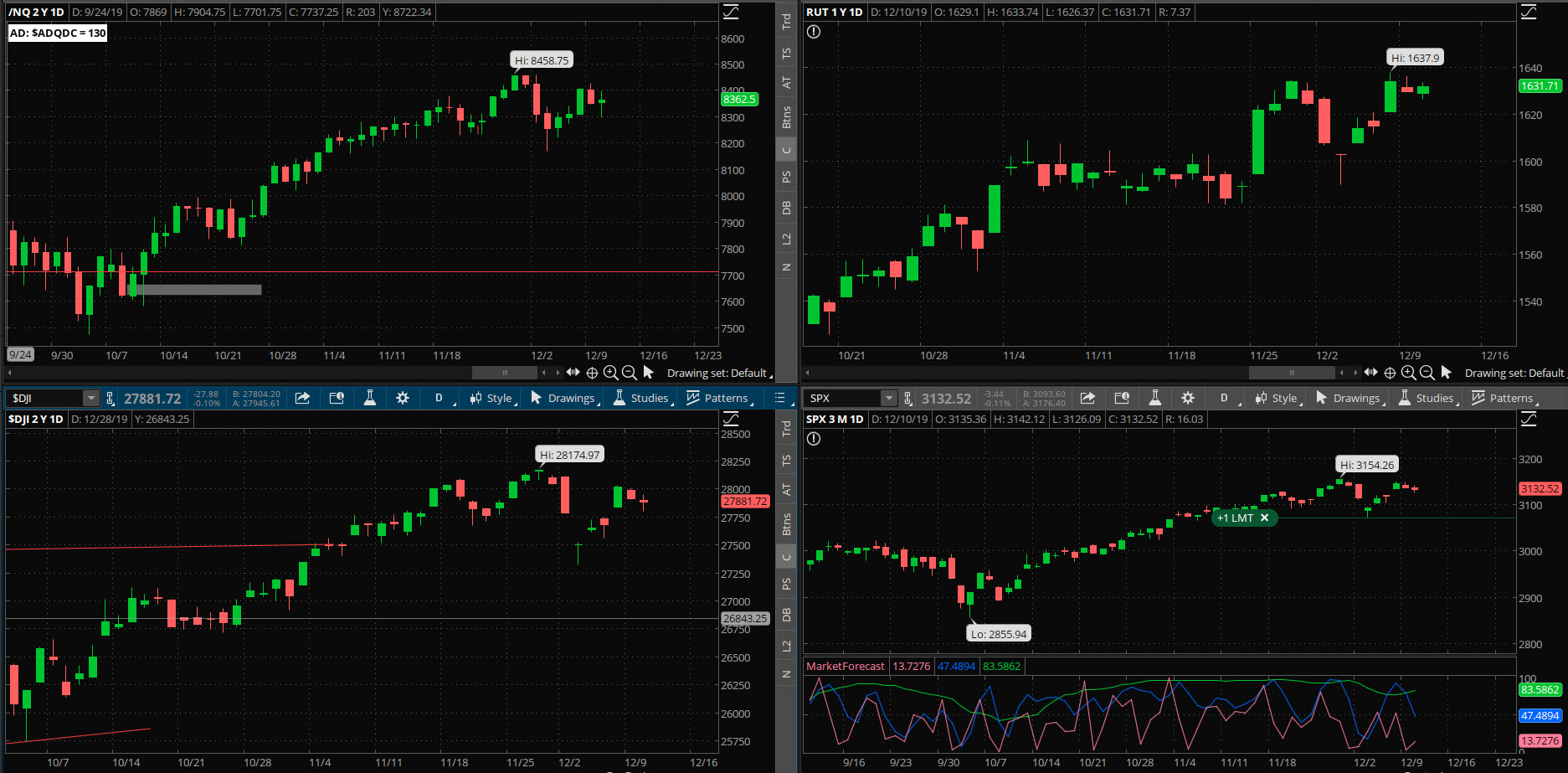Open Patterns menu in $DJI toolbar
The image size is (1568, 773).
point(718,398)
